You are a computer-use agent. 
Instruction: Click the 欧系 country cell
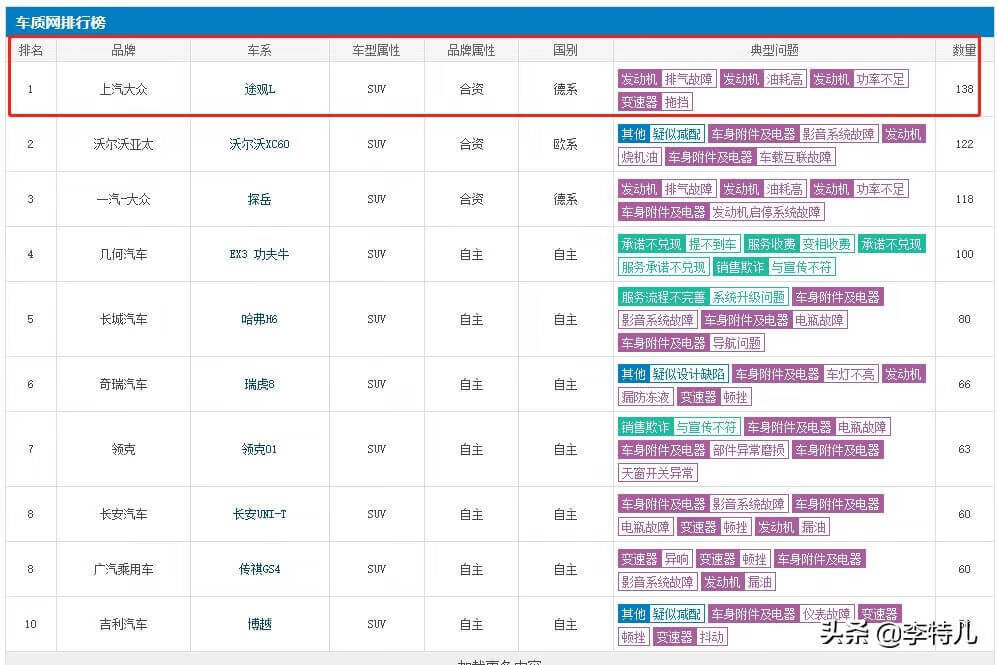click(565, 144)
